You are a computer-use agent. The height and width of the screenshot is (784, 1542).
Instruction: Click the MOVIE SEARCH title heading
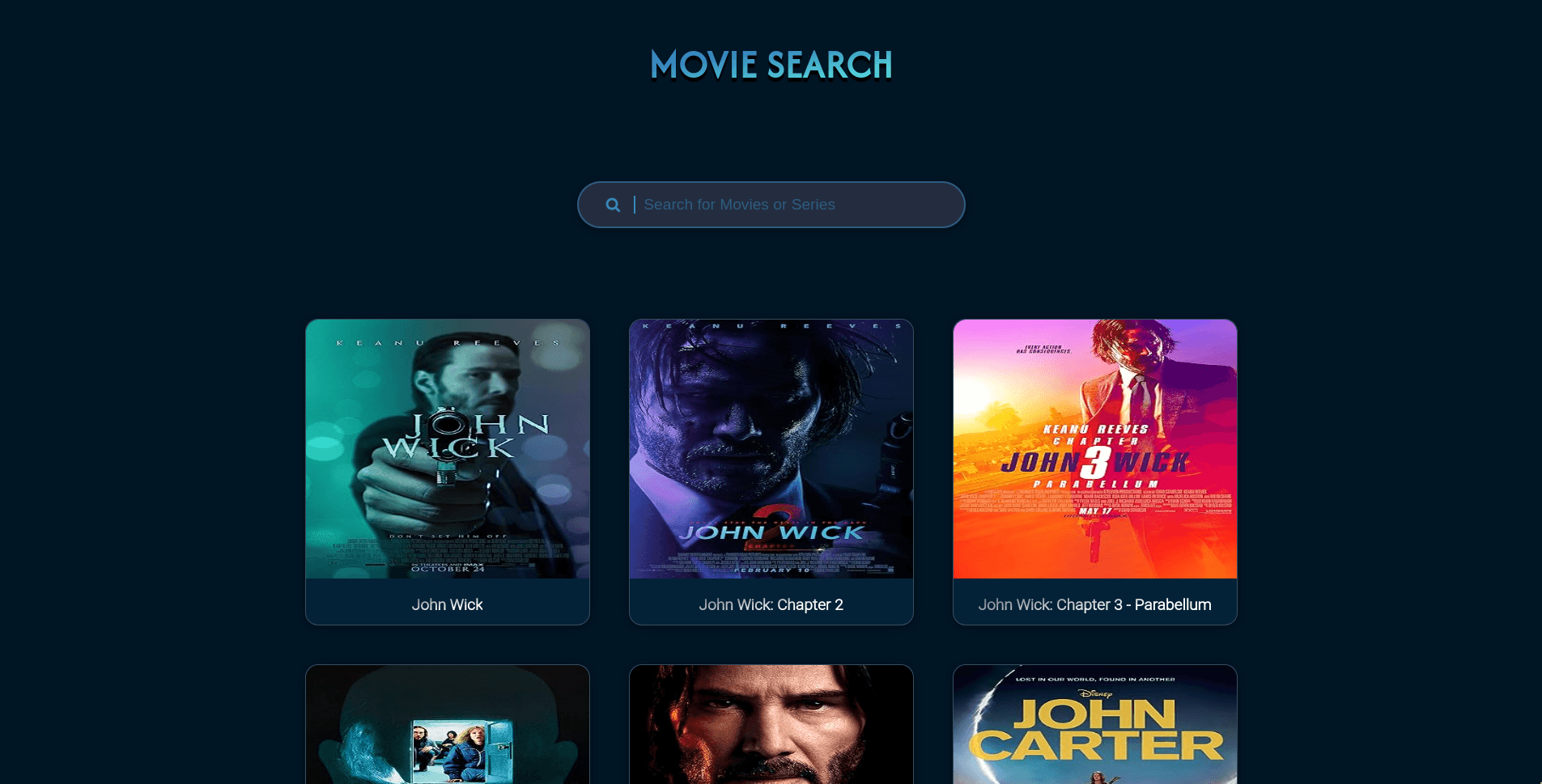coord(771,65)
